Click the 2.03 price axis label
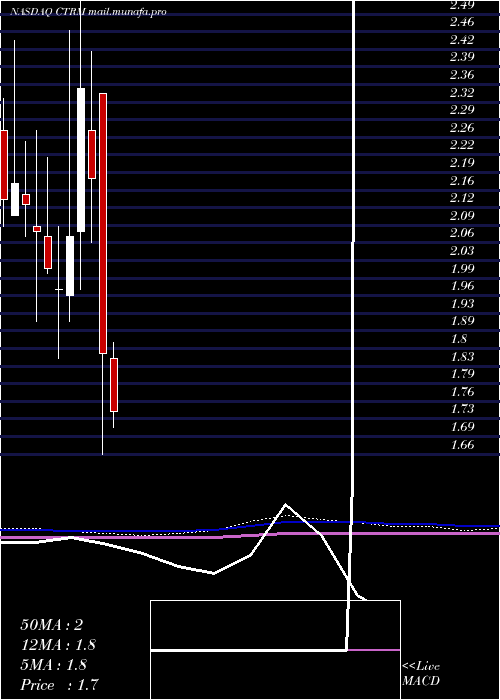This screenshot has width=500, height=700. pyautogui.click(x=462, y=250)
